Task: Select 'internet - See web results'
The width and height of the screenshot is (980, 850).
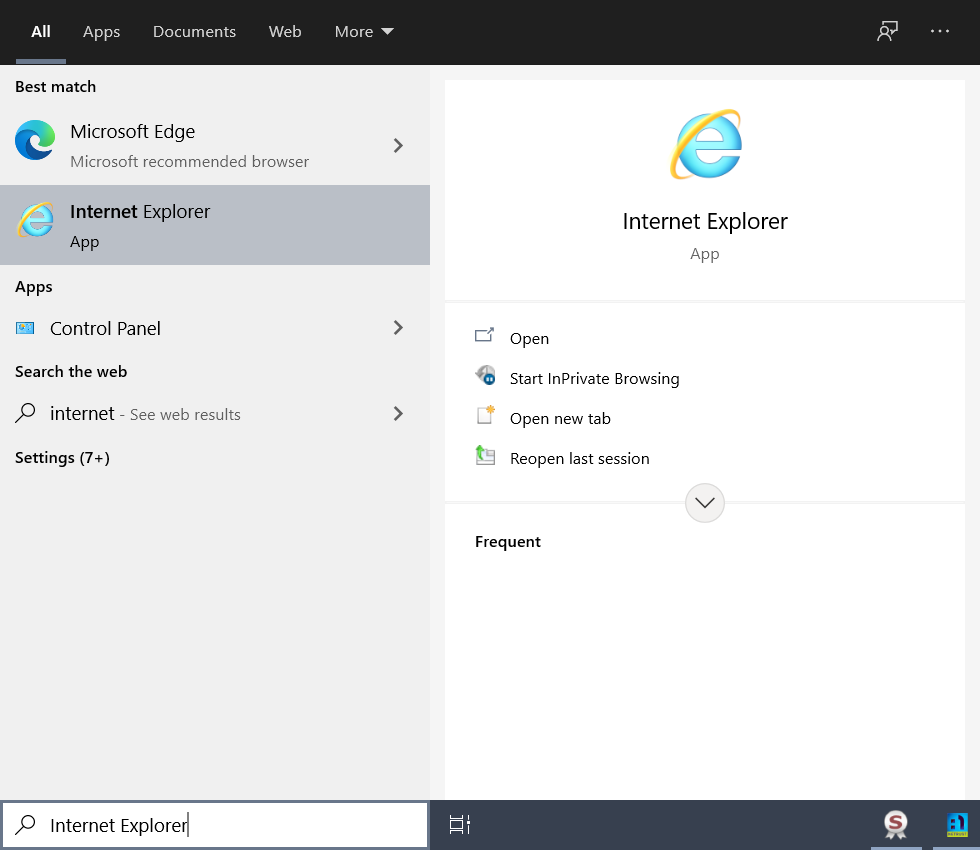Action: pyautogui.click(x=215, y=413)
